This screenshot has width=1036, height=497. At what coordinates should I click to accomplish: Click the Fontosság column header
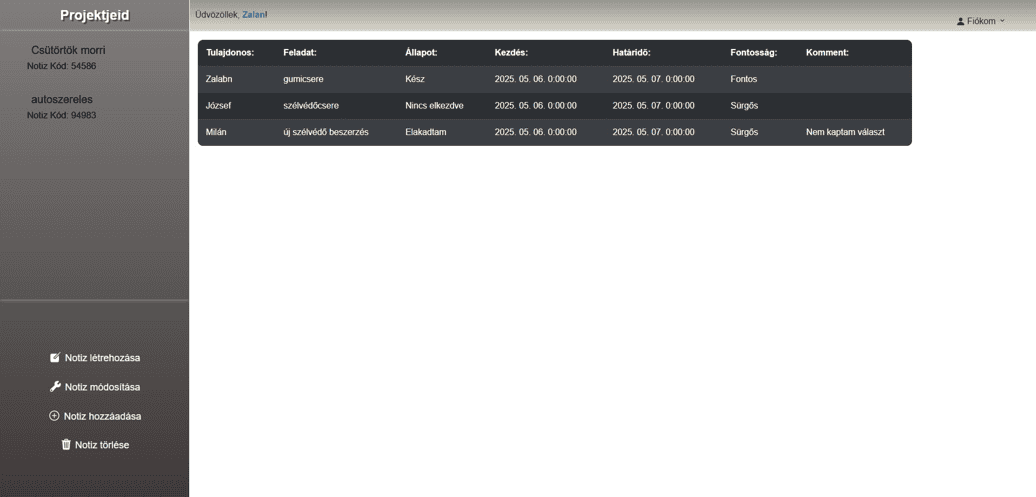click(x=753, y=52)
